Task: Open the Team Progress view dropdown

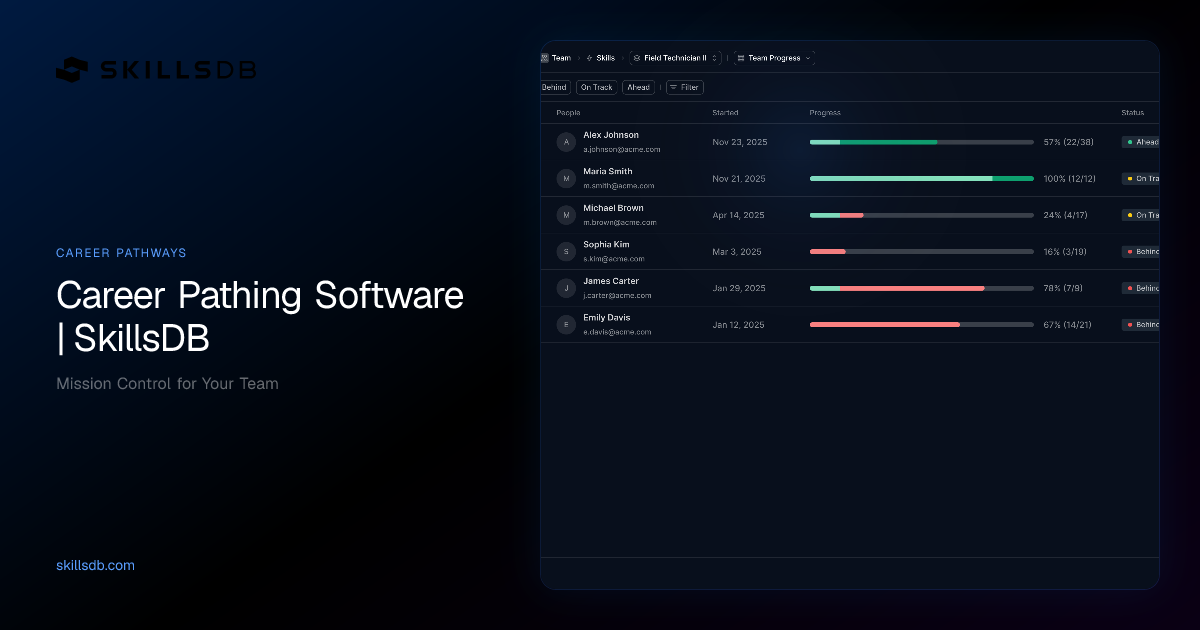Action: pyautogui.click(x=774, y=58)
